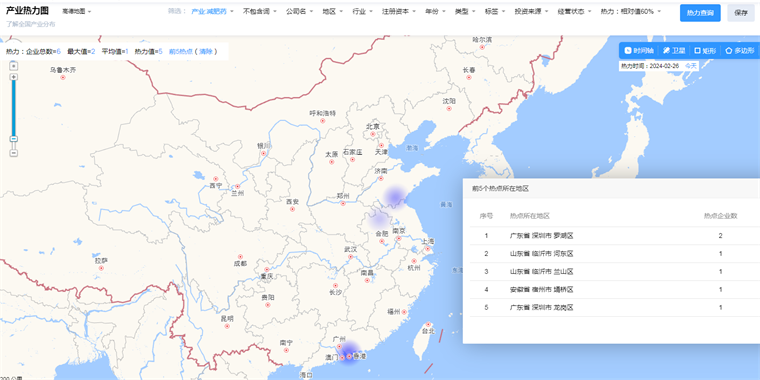Click the 前5热点 link
Screen dimensions: 760x380
click(181, 51)
